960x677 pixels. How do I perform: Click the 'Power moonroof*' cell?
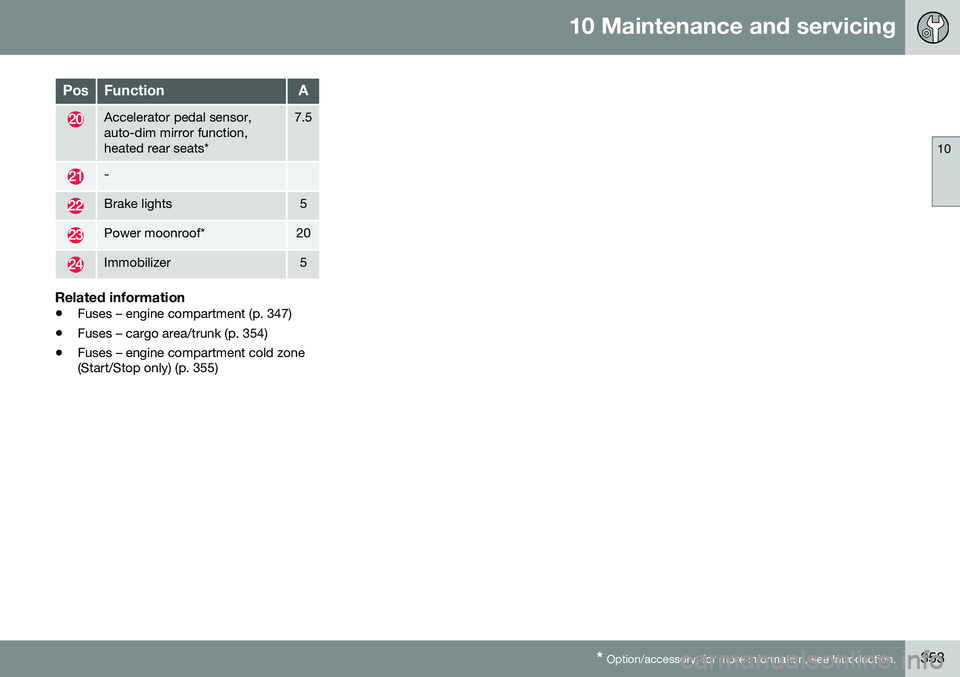[x=191, y=234]
